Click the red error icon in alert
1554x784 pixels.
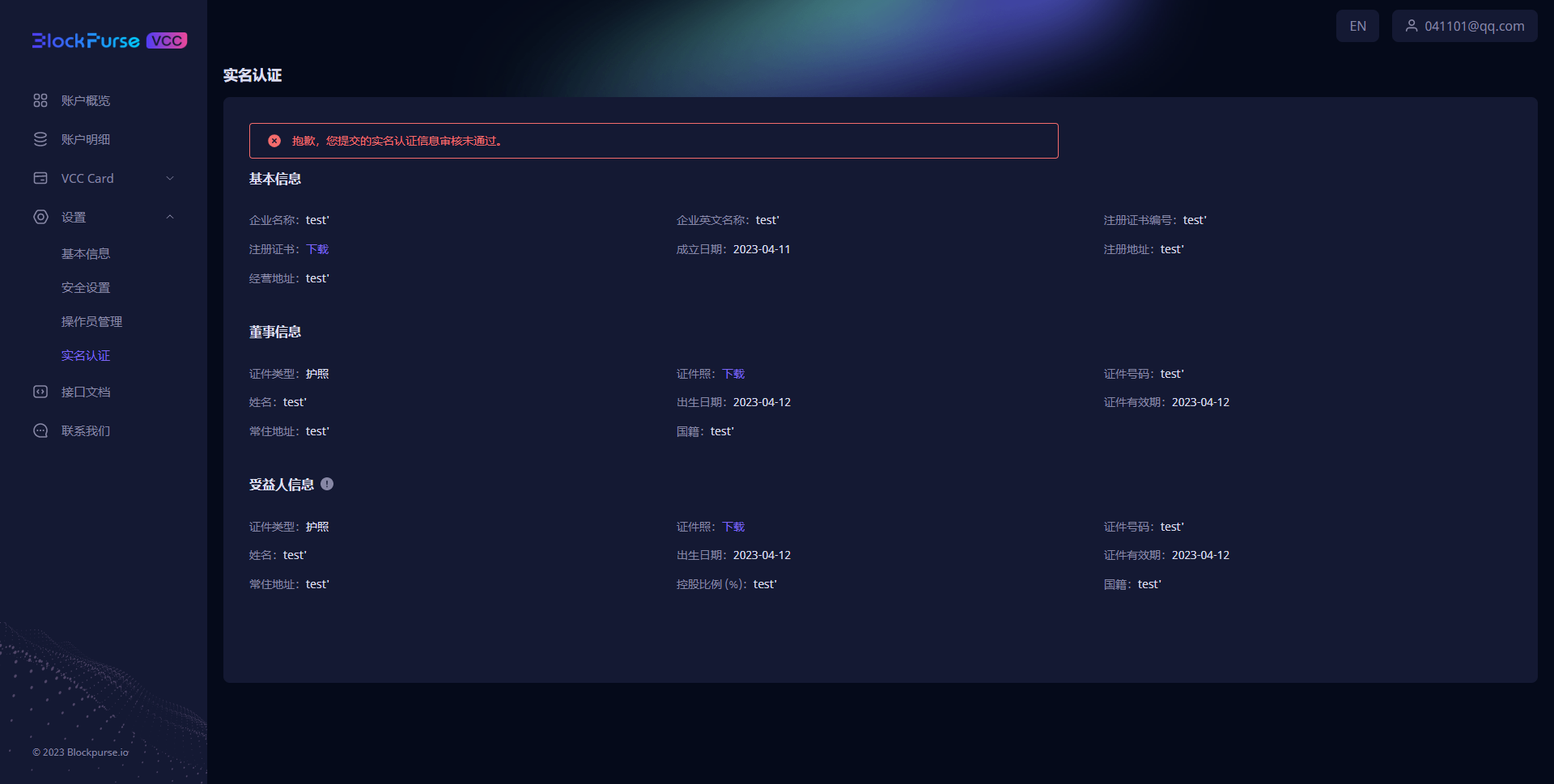(274, 141)
